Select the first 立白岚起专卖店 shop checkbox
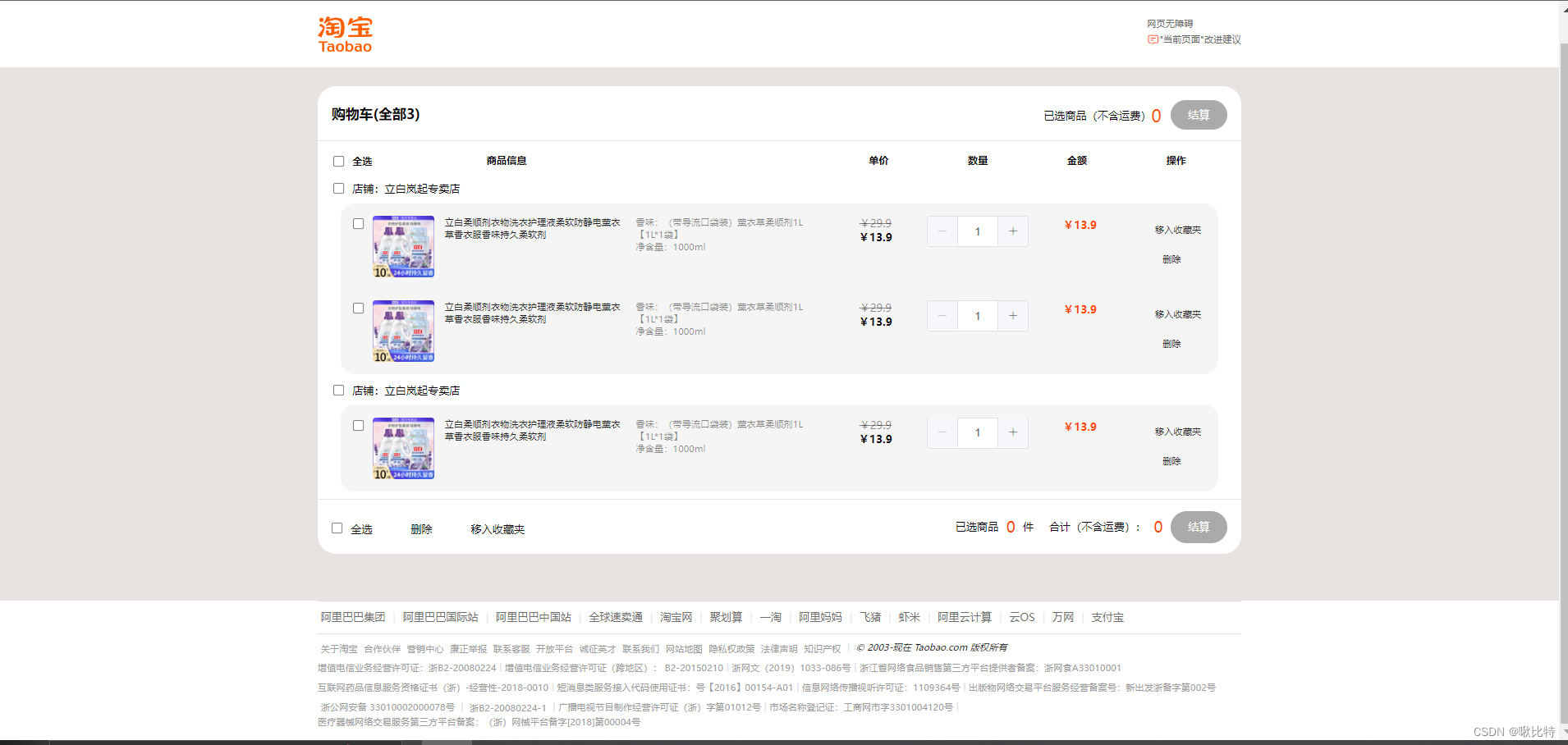 point(338,188)
